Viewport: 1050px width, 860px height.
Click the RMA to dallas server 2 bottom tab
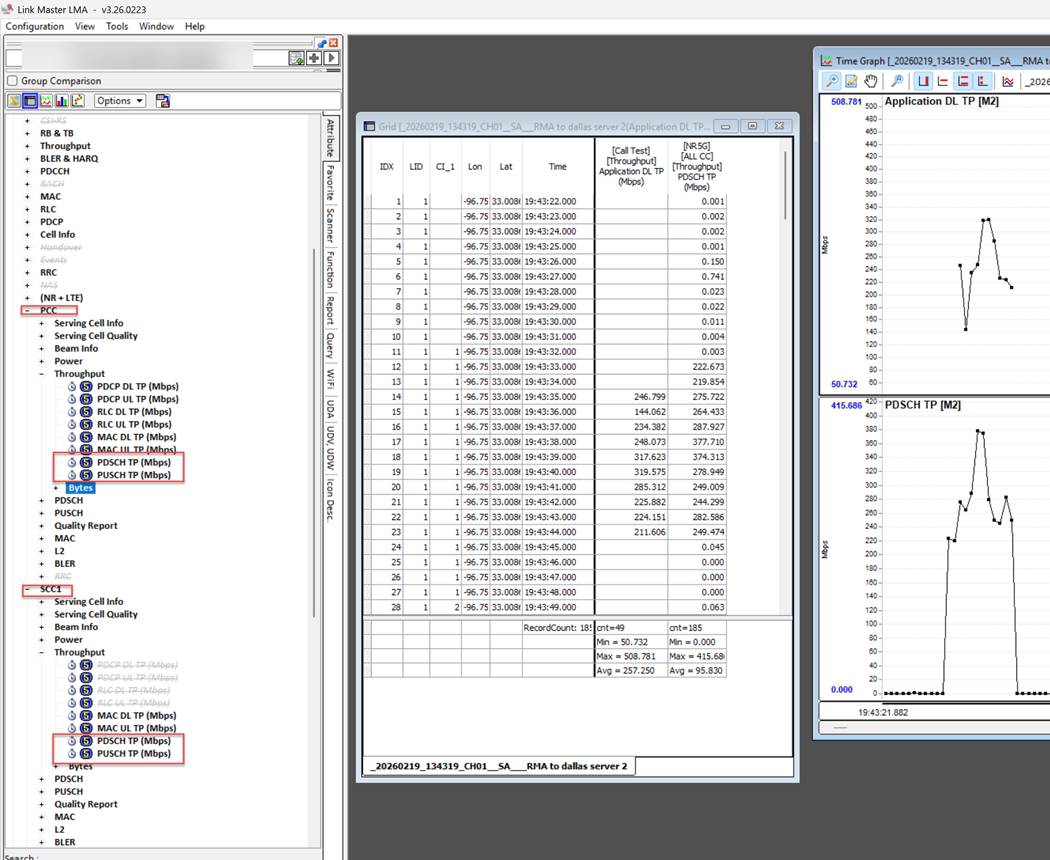click(498, 767)
